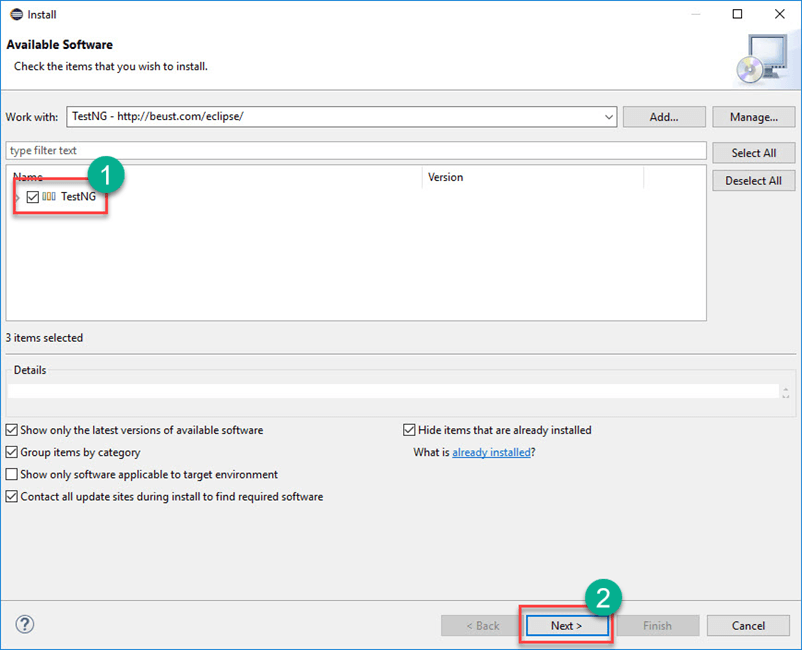Enable Show only software applicable to target environment

click(13, 474)
